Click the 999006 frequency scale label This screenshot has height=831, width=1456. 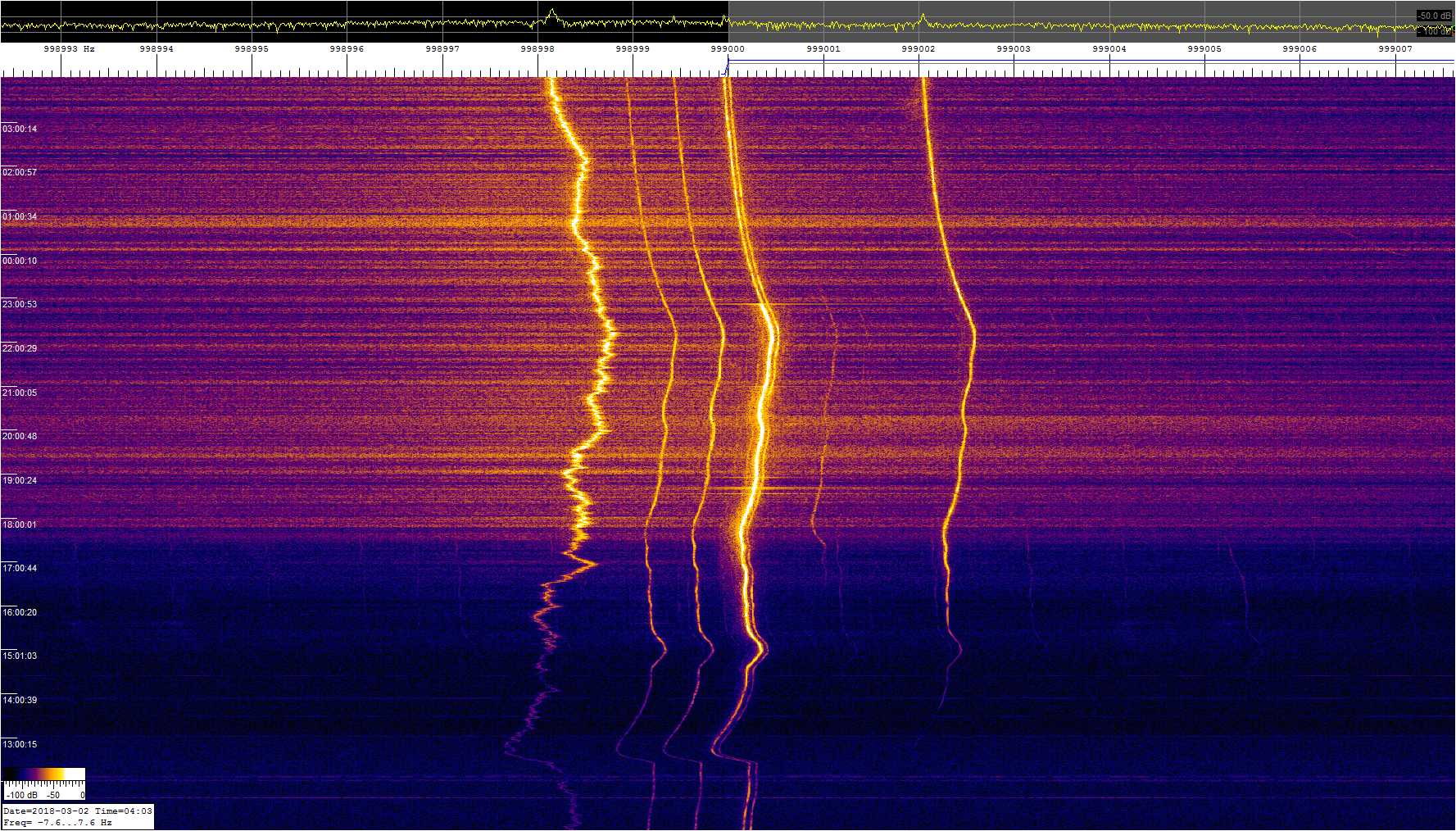1300,49
